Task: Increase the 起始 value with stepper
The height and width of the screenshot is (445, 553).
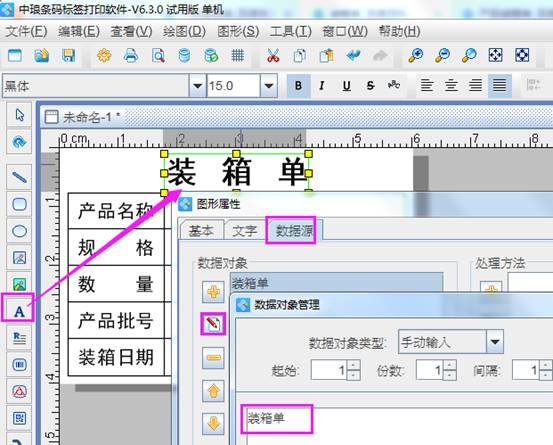Action: [354, 365]
